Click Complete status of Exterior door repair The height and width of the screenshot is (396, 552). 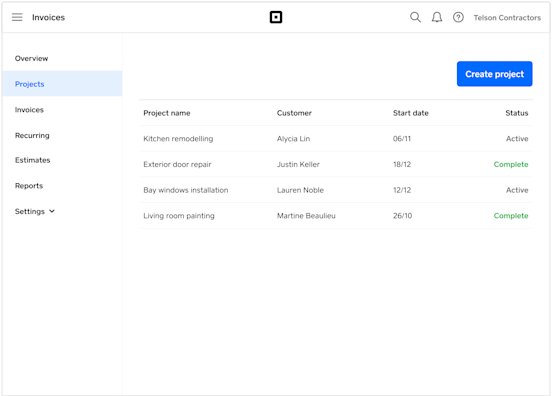click(x=511, y=164)
